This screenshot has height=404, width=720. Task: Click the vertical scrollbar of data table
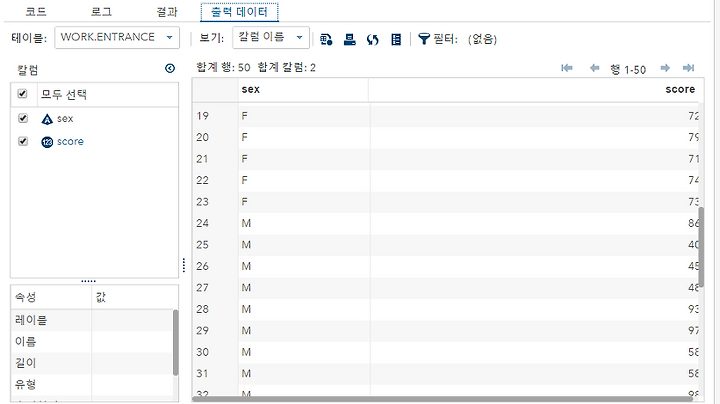(701, 247)
